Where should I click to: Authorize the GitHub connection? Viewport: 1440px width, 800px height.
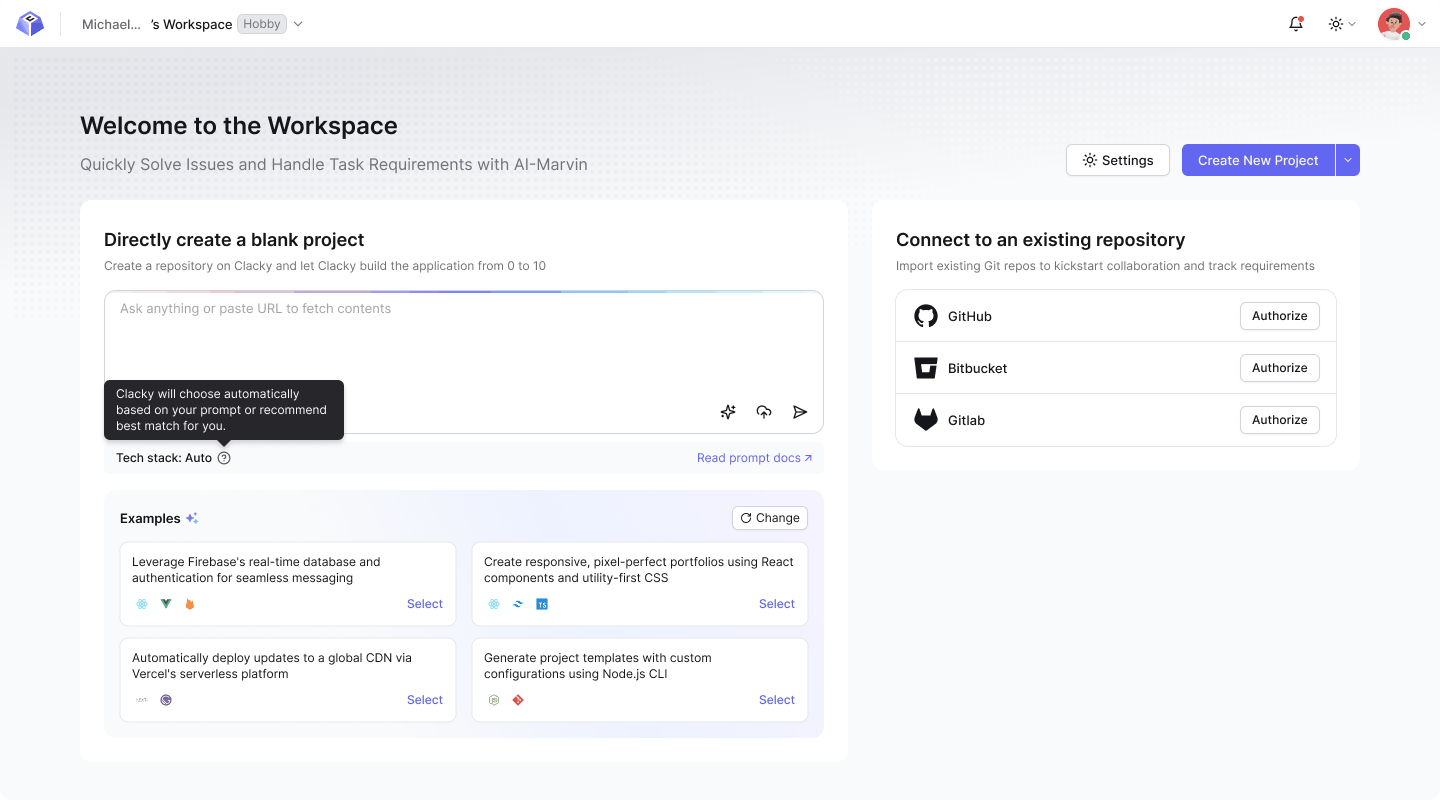pos(1279,316)
